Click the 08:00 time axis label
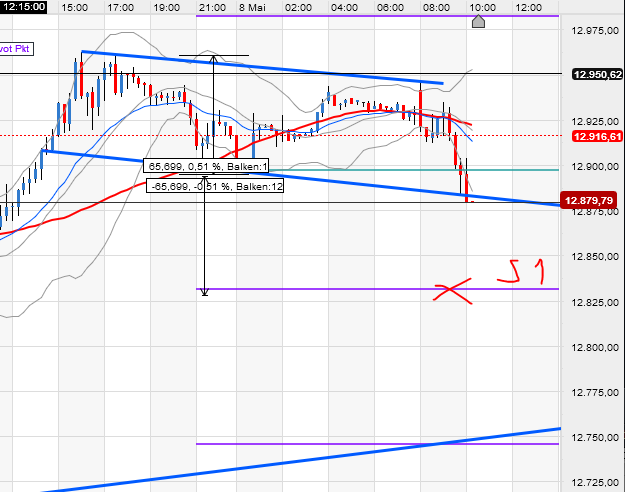 436,8
